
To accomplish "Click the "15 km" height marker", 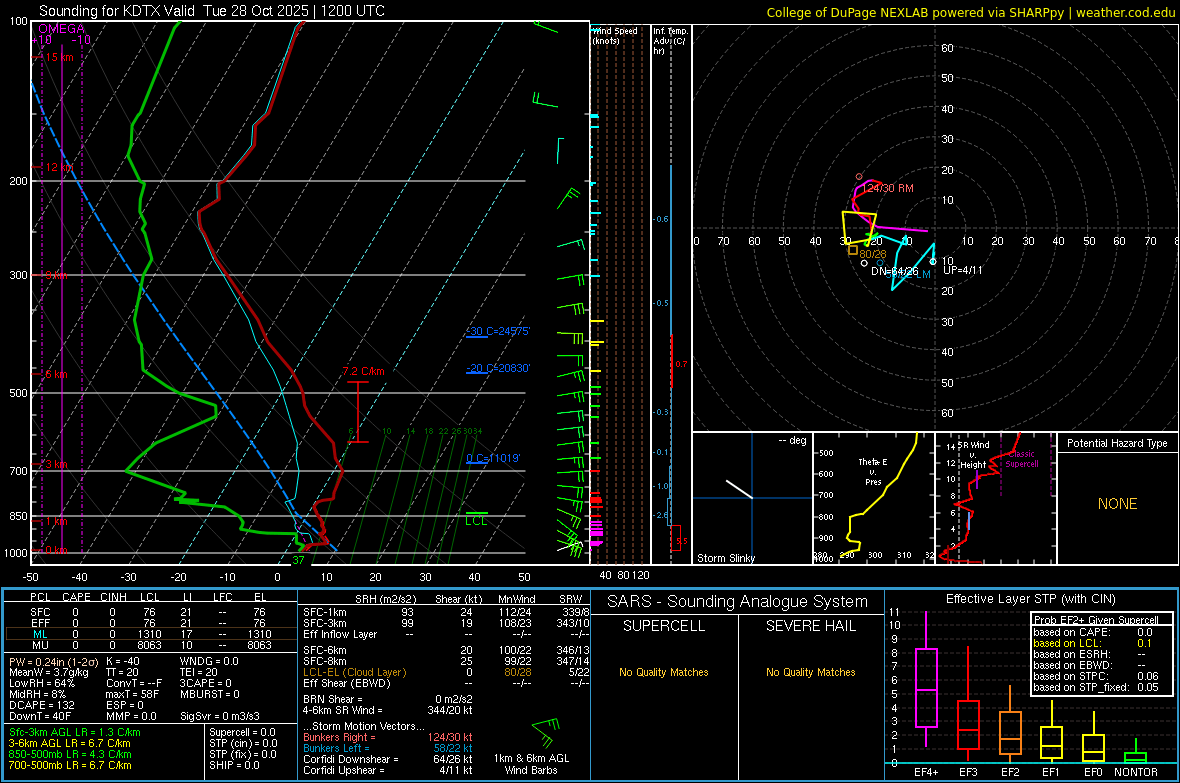I will (x=59, y=57).
